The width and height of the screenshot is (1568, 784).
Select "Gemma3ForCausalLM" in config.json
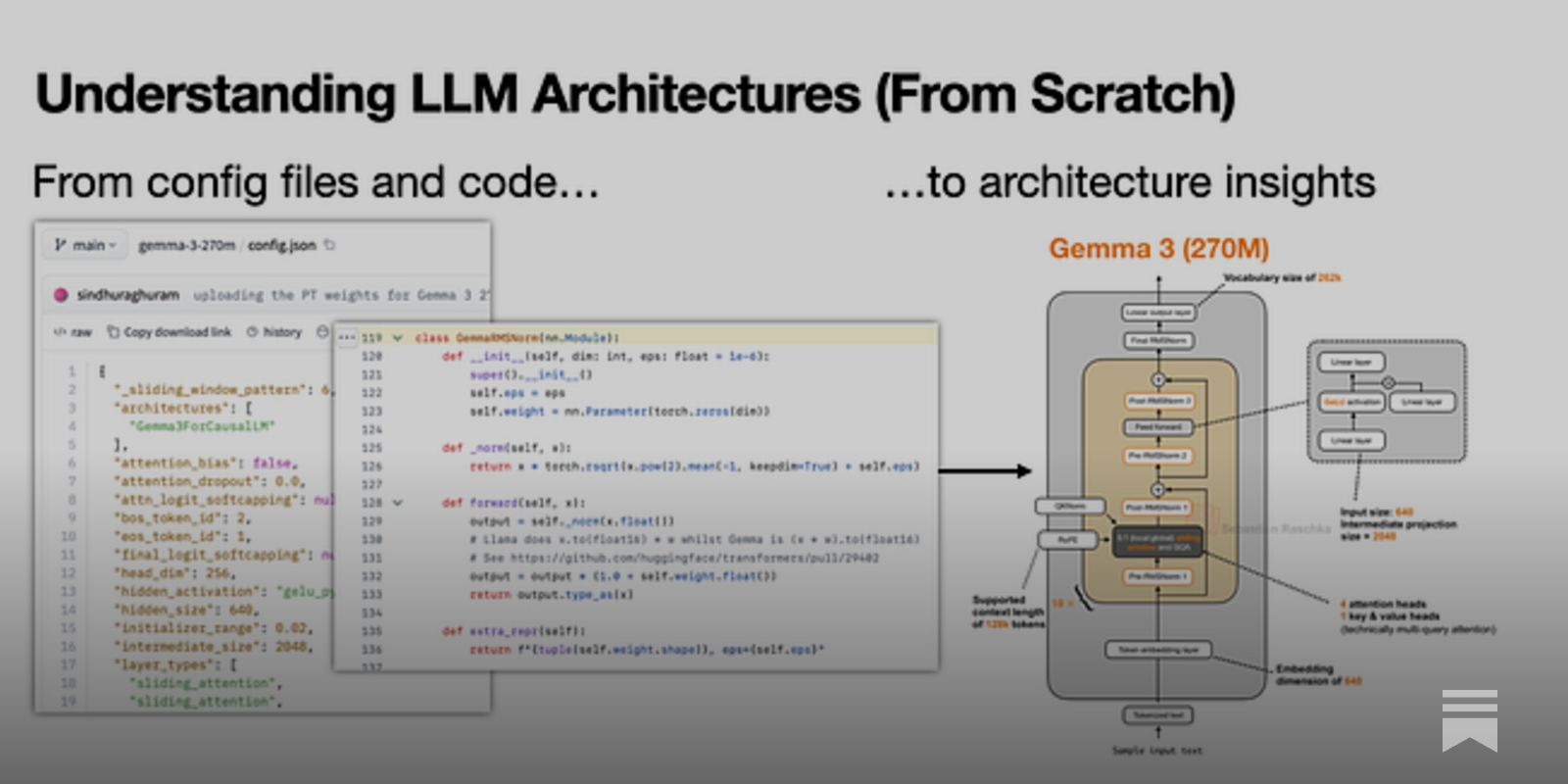click(x=202, y=426)
